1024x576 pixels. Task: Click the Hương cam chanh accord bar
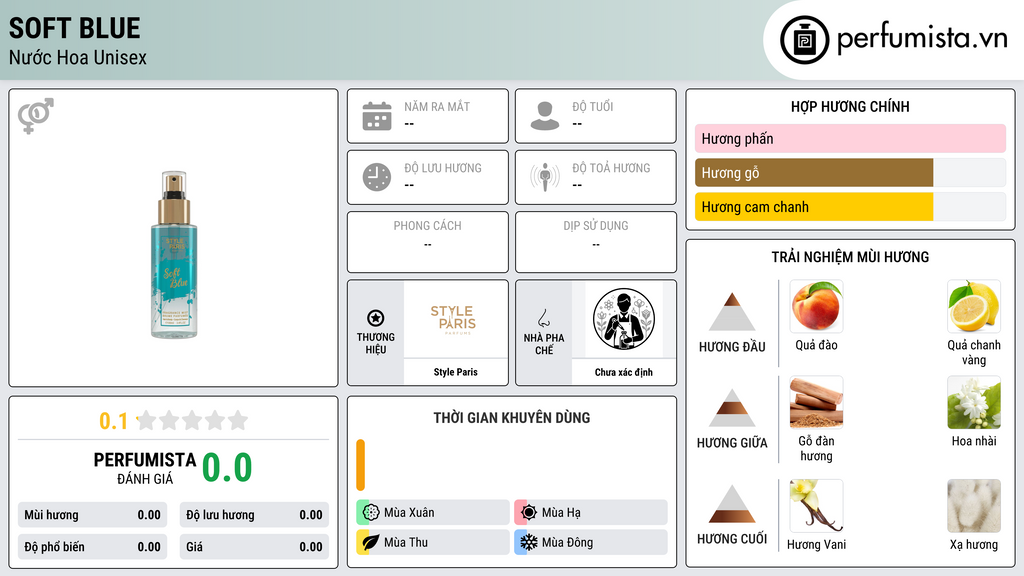tap(850, 206)
